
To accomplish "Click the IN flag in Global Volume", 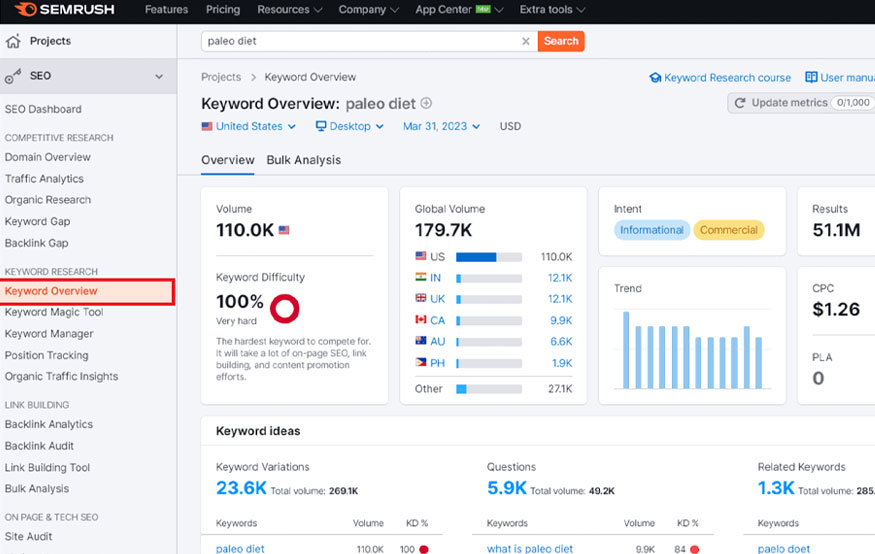I will click(421, 277).
